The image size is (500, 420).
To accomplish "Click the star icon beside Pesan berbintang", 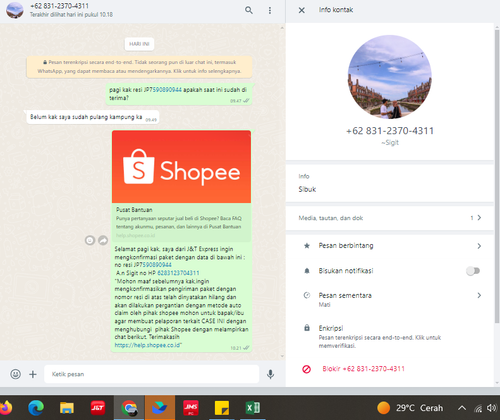I will tap(307, 246).
